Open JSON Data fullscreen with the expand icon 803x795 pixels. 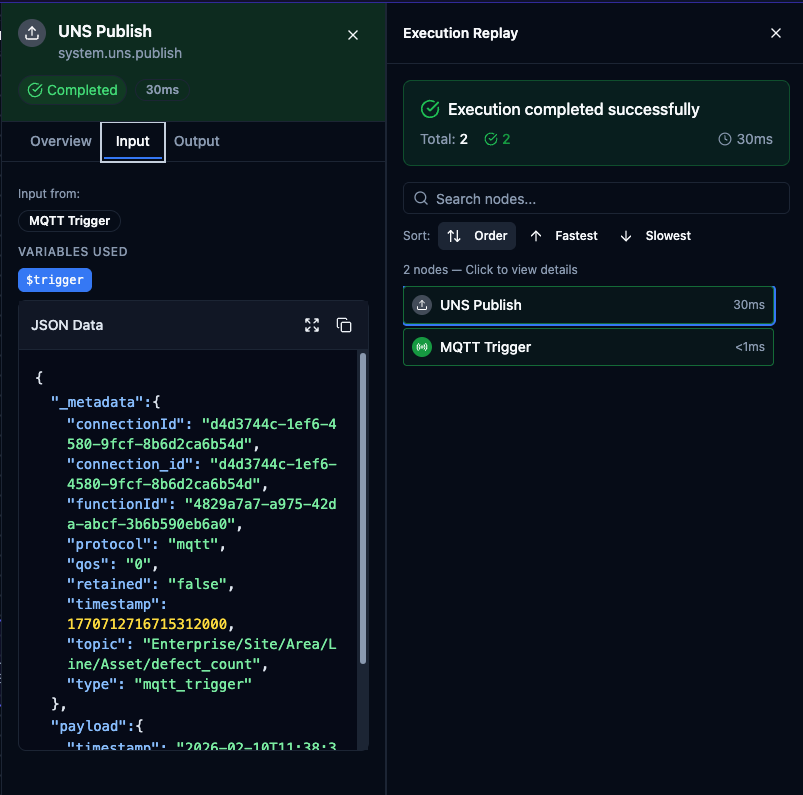312,325
